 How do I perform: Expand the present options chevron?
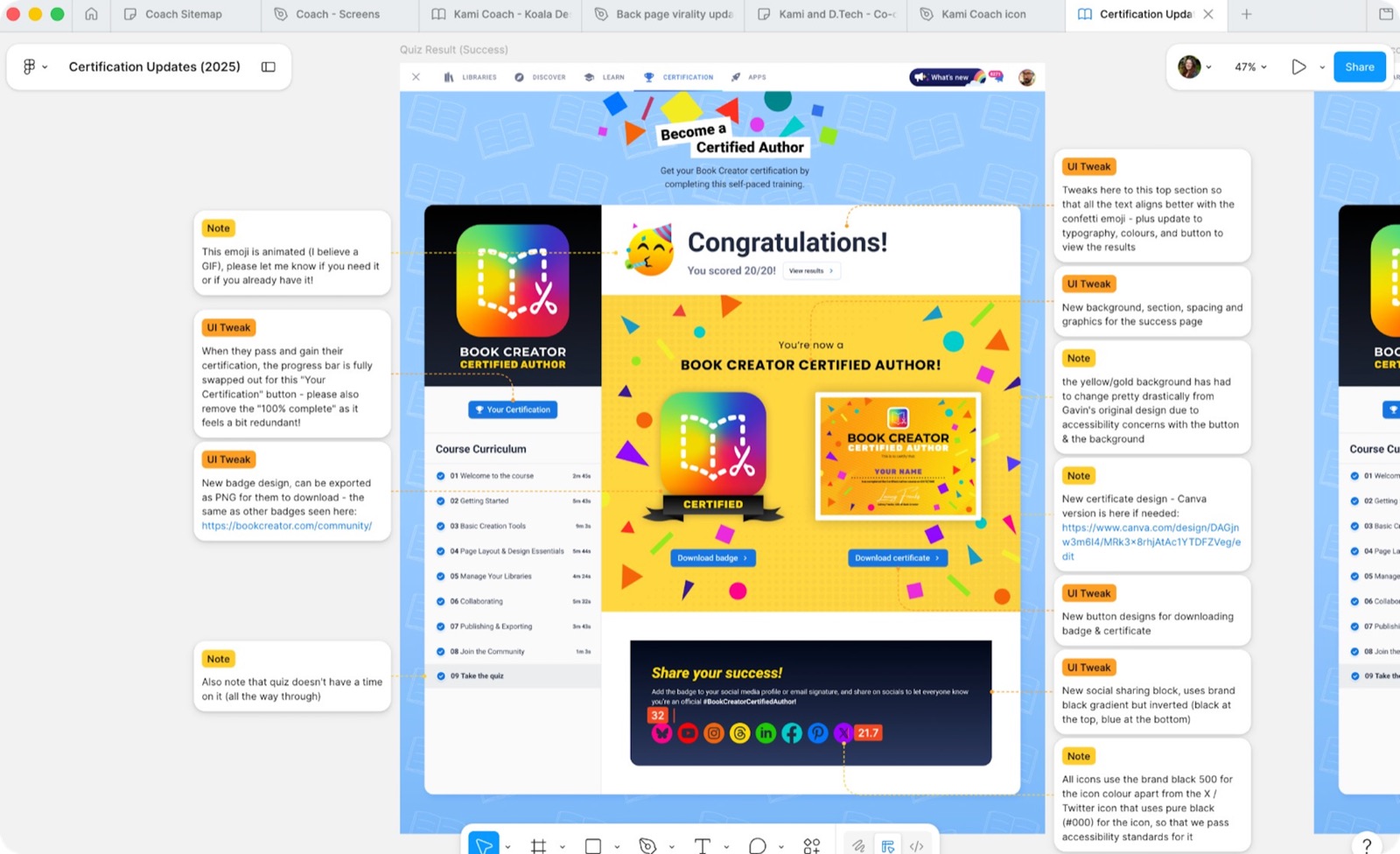[1322, 67]
